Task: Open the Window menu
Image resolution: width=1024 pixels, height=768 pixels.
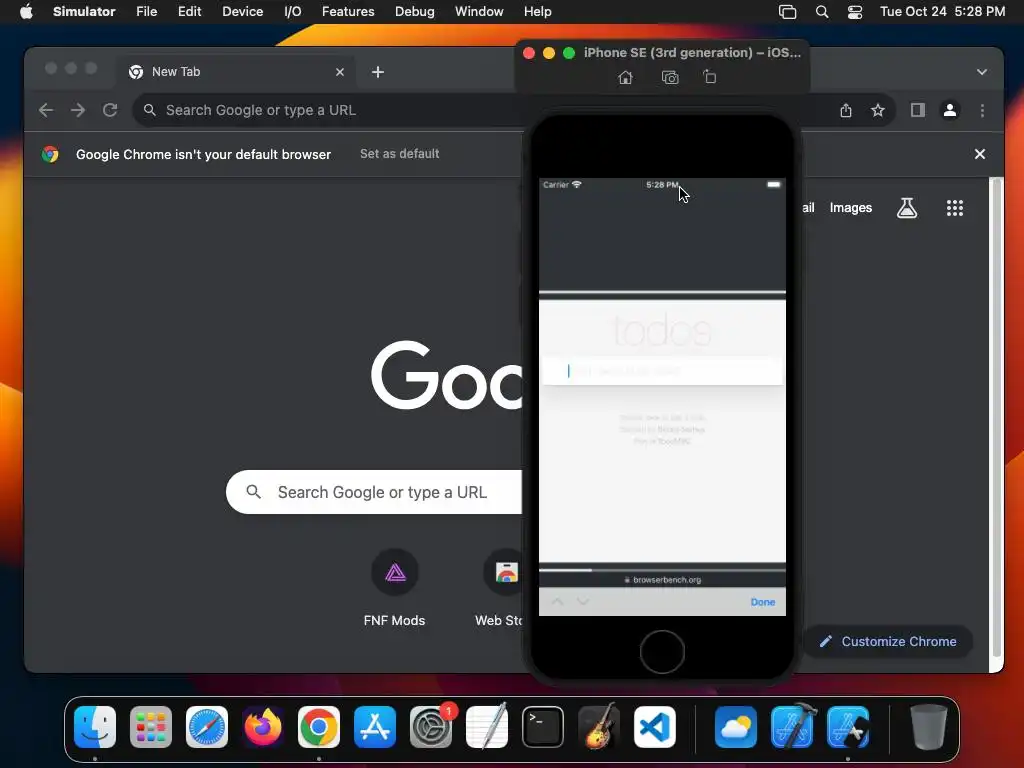Action: pos(479,12)
